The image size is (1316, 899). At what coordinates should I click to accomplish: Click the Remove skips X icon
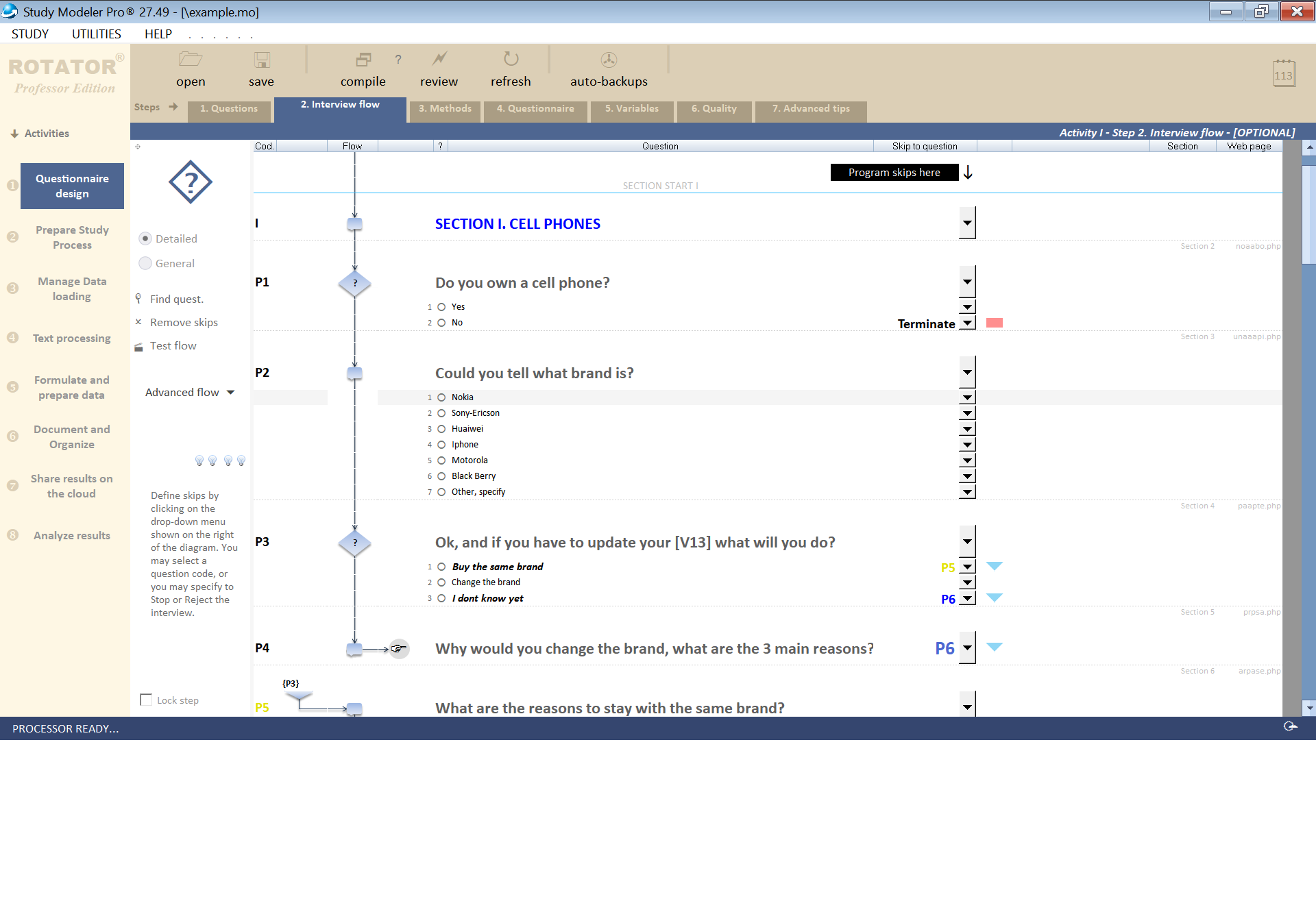pyautogui.click(x=138, y=322)
